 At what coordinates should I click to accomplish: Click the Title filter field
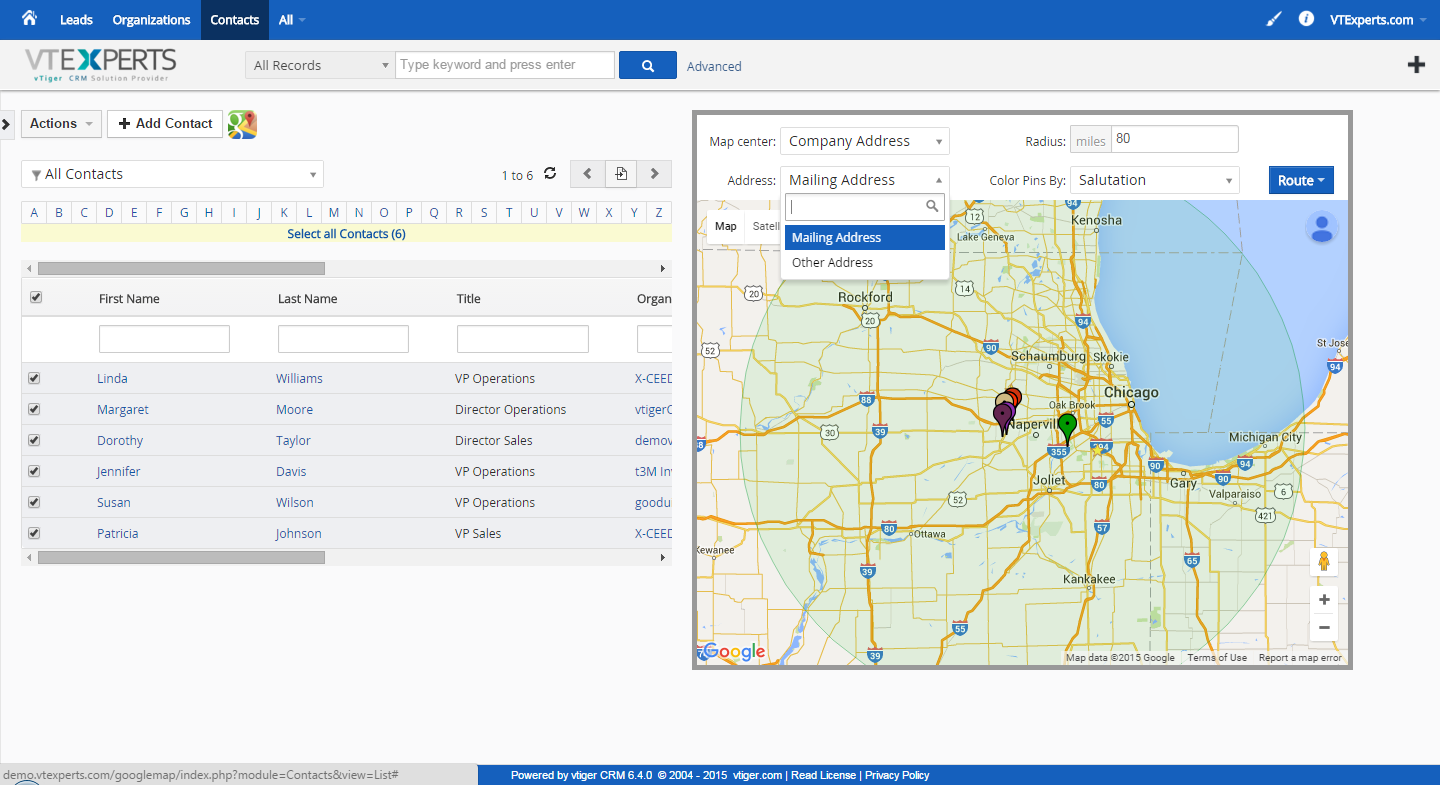point(522,339)
